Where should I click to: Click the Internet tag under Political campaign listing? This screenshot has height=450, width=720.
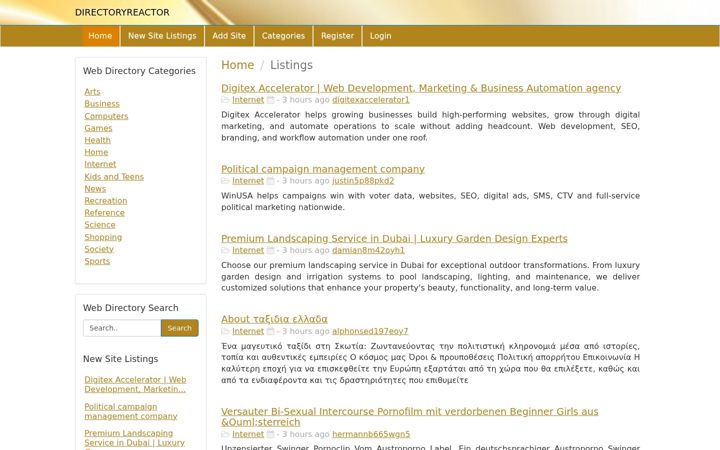(x=248, y=181)
